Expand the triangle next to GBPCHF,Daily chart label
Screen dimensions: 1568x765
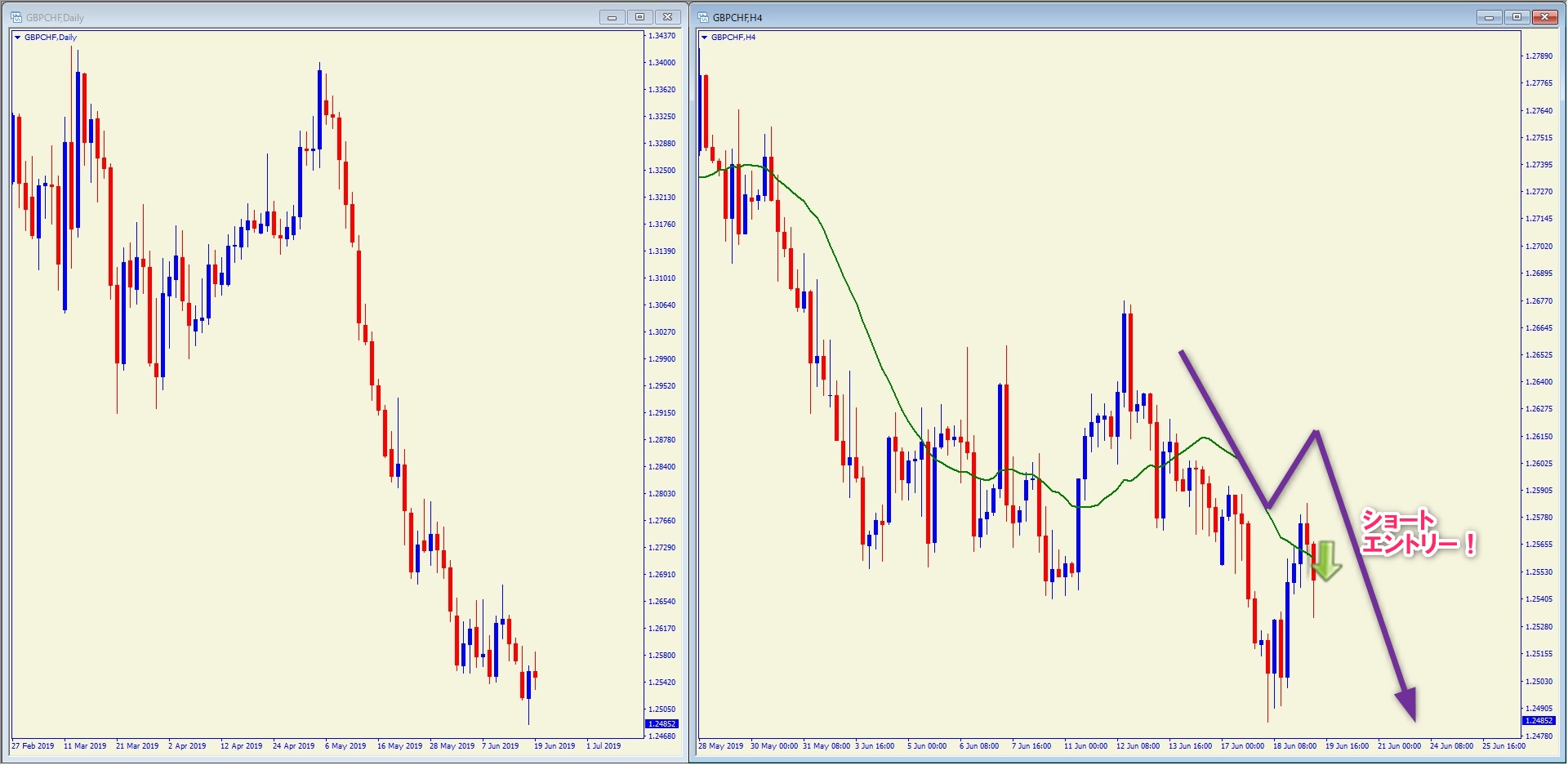(17, 38)
